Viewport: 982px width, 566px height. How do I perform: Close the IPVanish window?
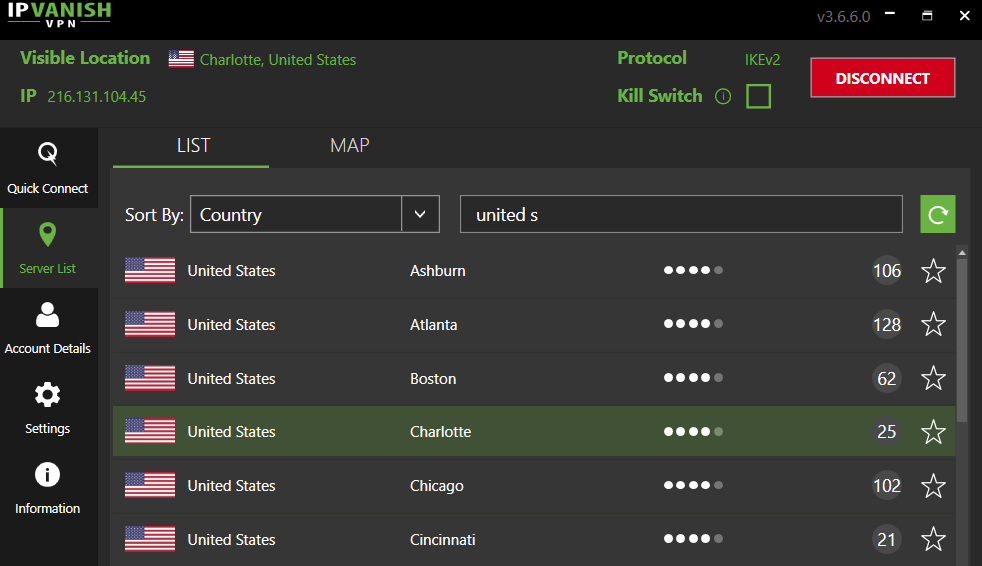964,15
